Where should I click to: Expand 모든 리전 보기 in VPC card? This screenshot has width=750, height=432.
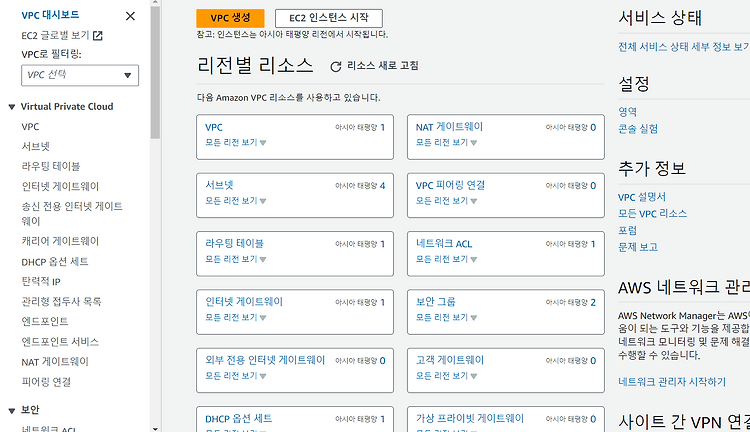(x=235, y=143)
